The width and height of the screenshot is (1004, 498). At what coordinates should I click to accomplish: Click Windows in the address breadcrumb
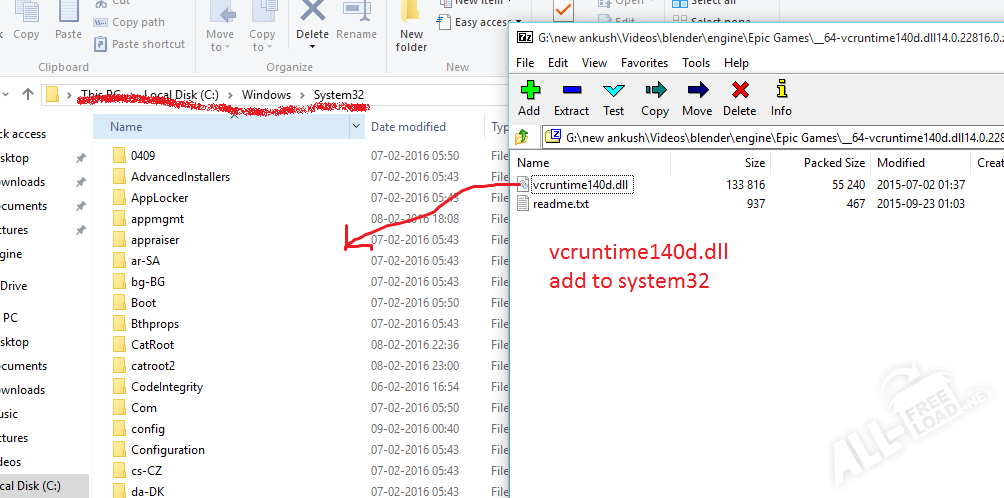pos(266,95)
